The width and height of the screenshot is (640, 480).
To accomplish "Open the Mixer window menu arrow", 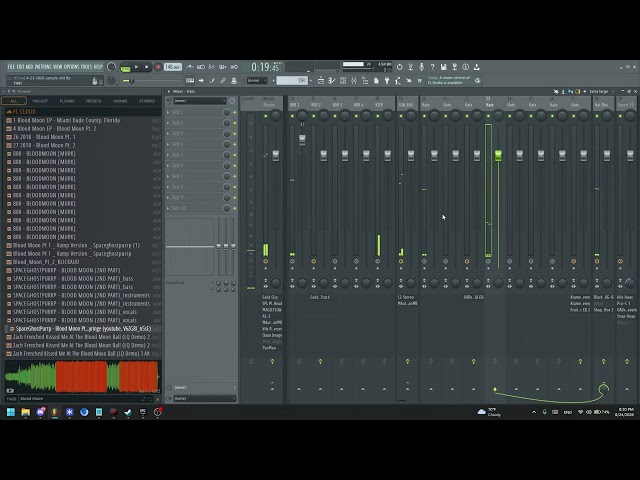I will pos(169,91).
